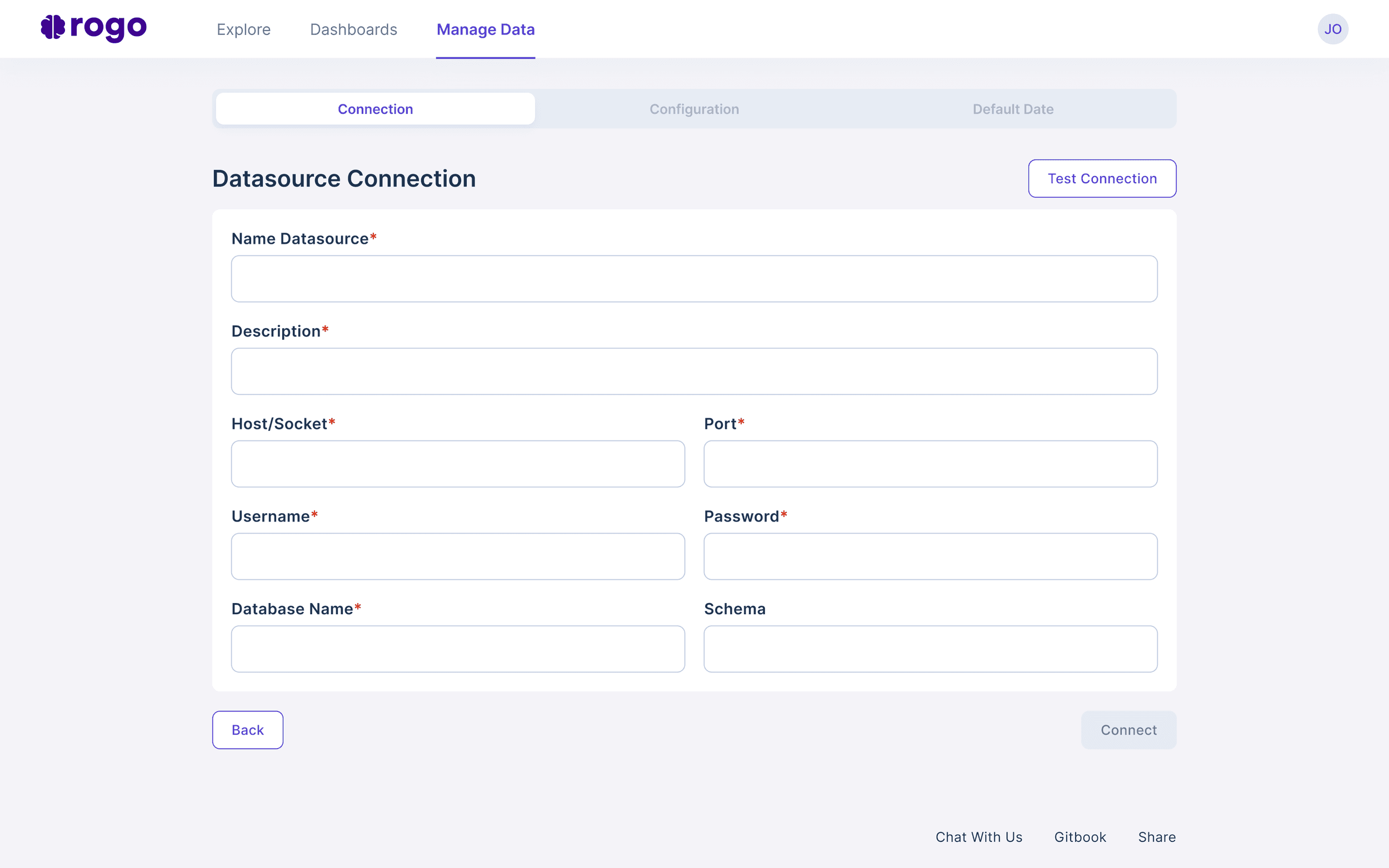
Task: Open the Chat With Us link
Action: [978, 837]
